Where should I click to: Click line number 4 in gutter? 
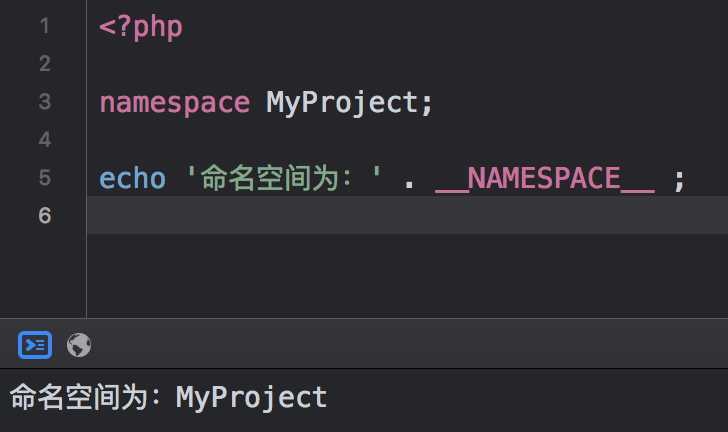45,140
